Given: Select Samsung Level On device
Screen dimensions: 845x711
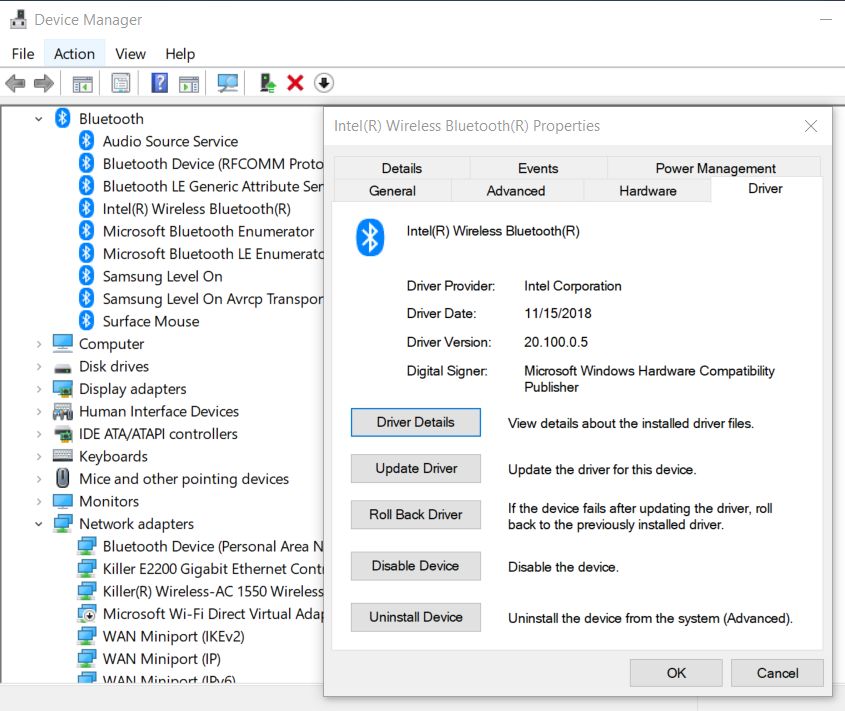Looking at the screenshot, I should pos(162,276).
